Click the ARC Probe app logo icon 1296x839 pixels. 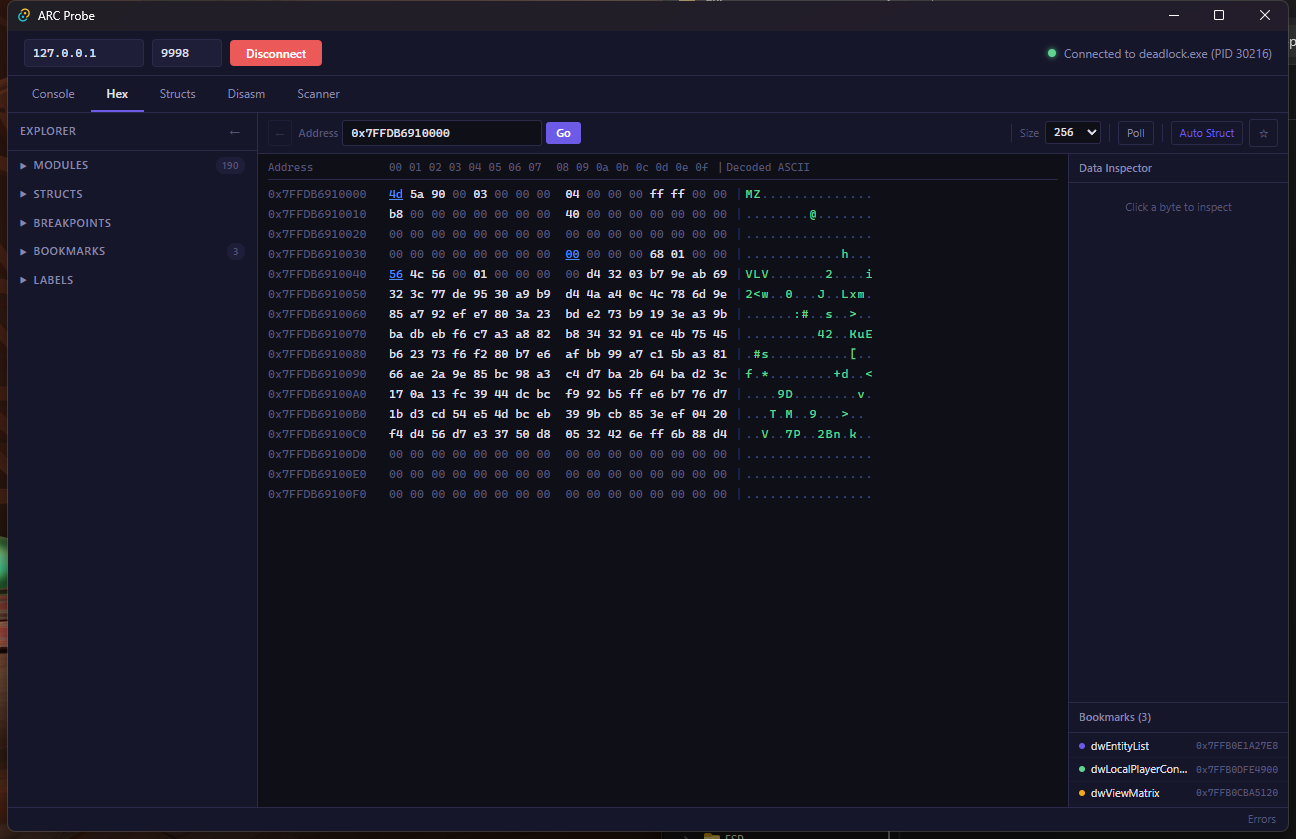24,15
